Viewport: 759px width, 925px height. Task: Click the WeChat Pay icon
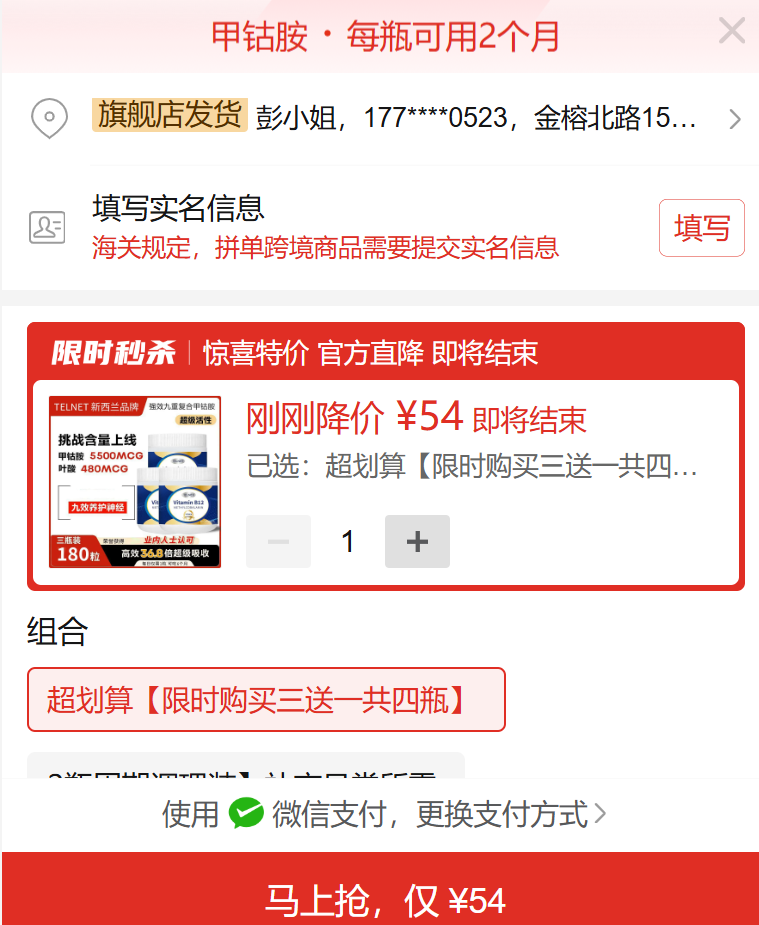(246, 814)
